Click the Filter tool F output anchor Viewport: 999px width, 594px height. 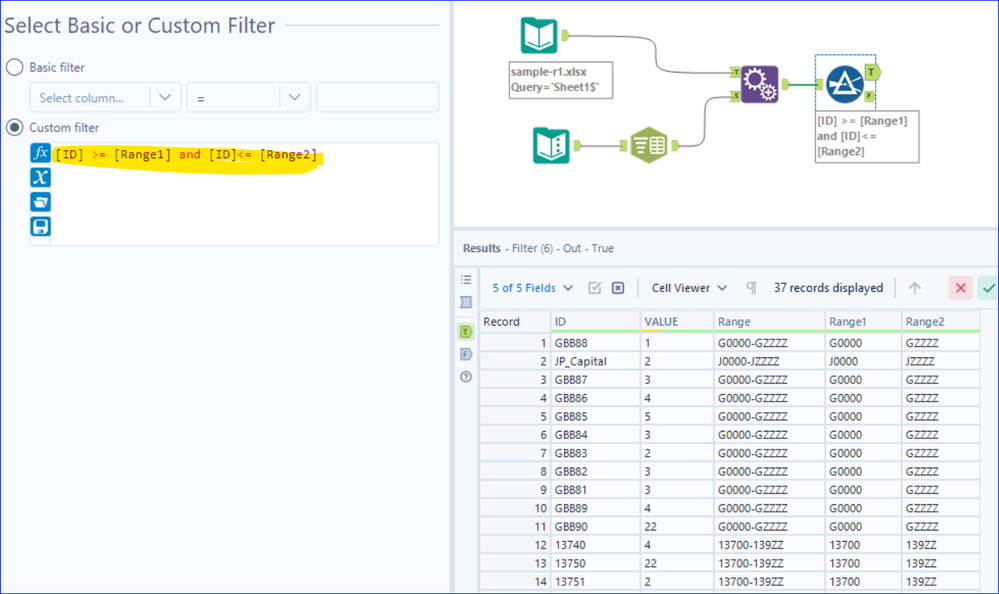[x=870, y=96]
